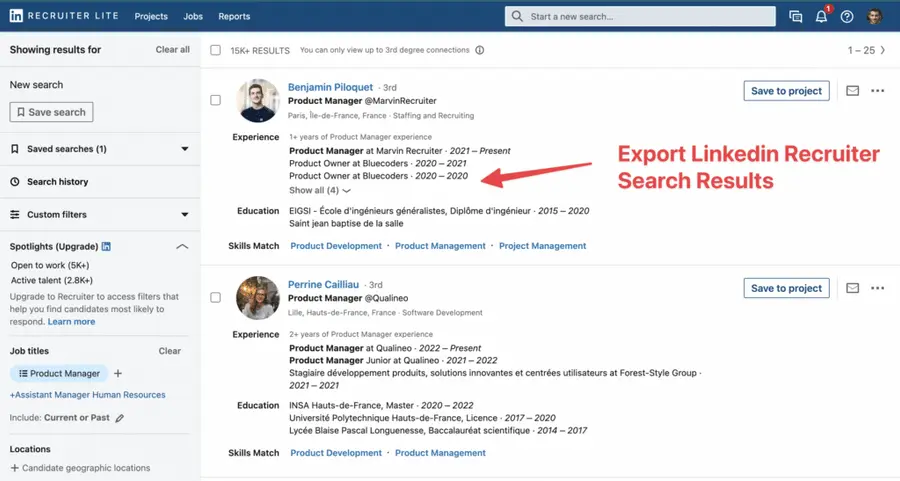The image size is (900, 481).
Task: Click the 1 – 25 pagination range
Action: click(x=861, y=51)
